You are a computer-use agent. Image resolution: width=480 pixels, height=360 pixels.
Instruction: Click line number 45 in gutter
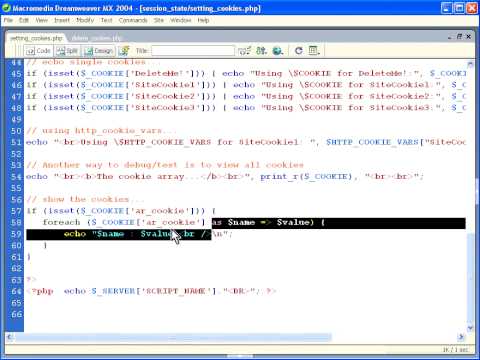click(x=16, y=73)
